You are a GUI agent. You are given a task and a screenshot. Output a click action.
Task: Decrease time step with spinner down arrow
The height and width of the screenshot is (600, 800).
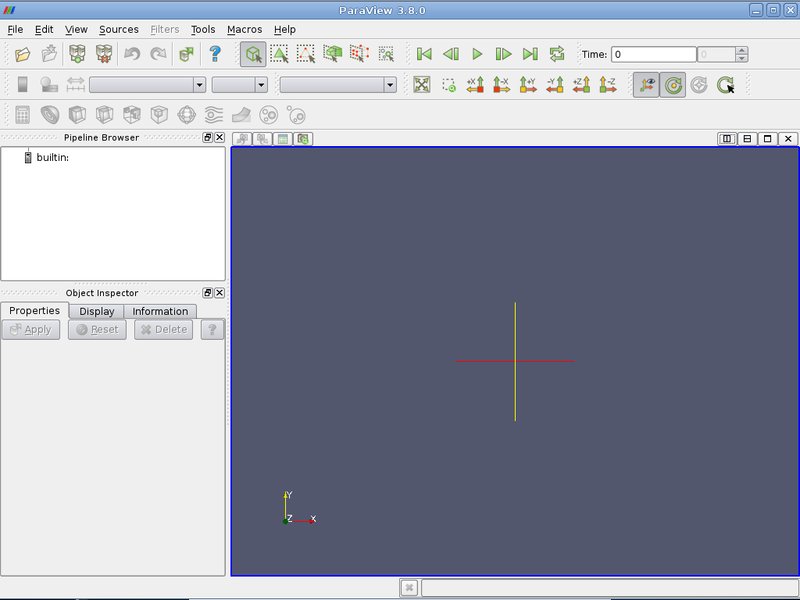(x=742, y=58)
